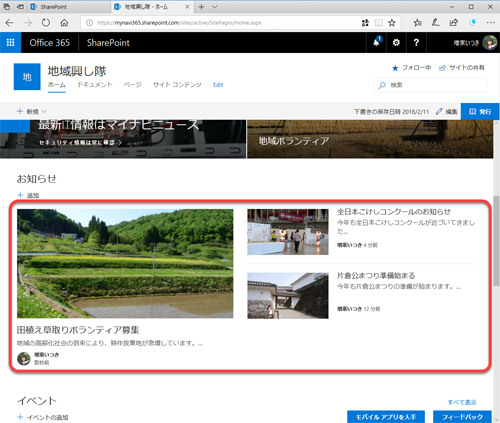Open the notifications bell
The height and width of the screenshot is (423, 500).
click(377, 42)
